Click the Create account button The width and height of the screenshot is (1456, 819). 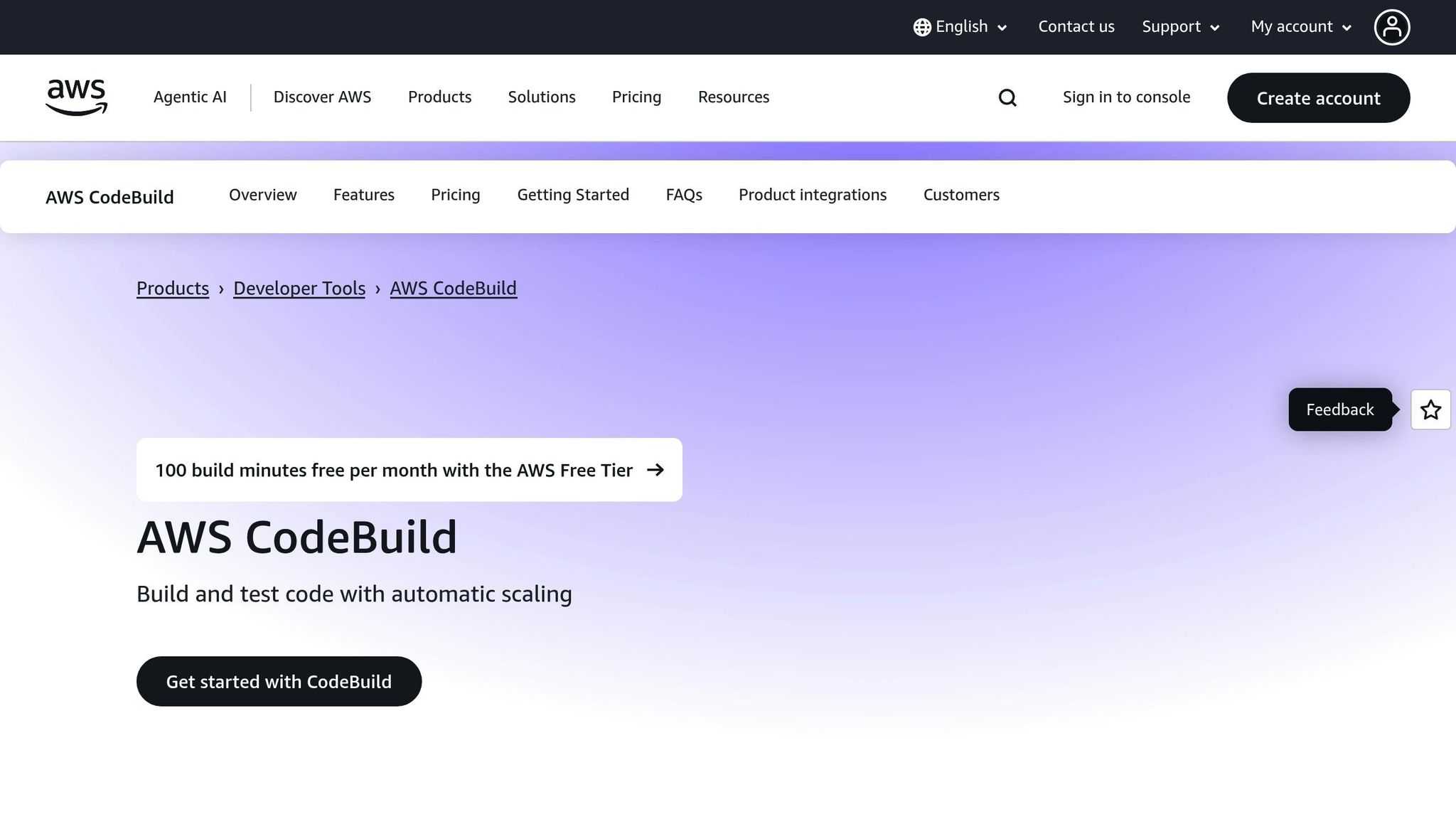(x=1318, y=97)
